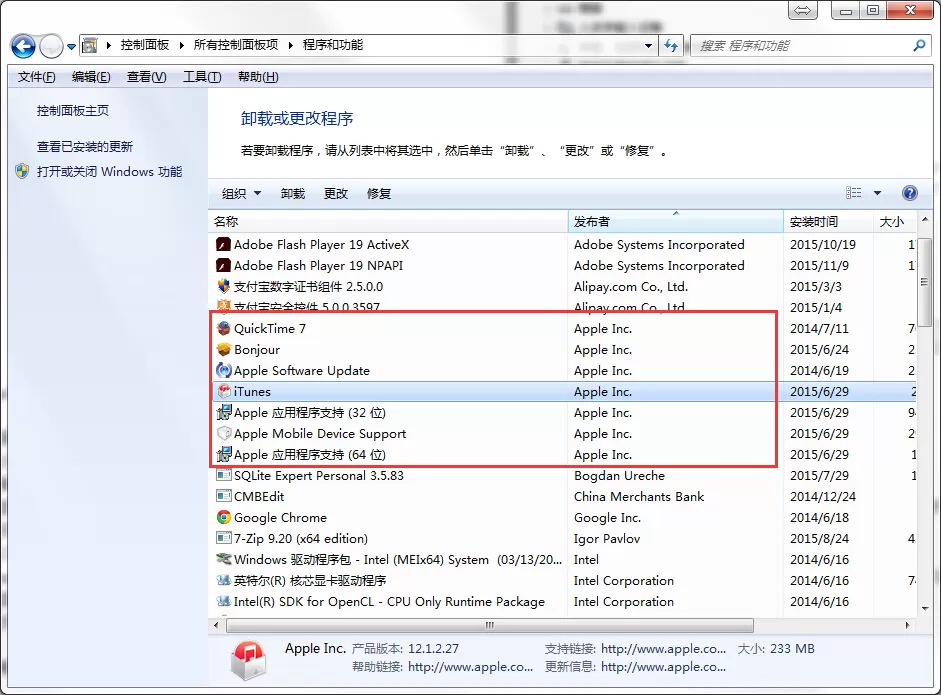Open 查看已安装的更新 link
Viewport: 941px width, 695px height.
(x=85, y=146)
